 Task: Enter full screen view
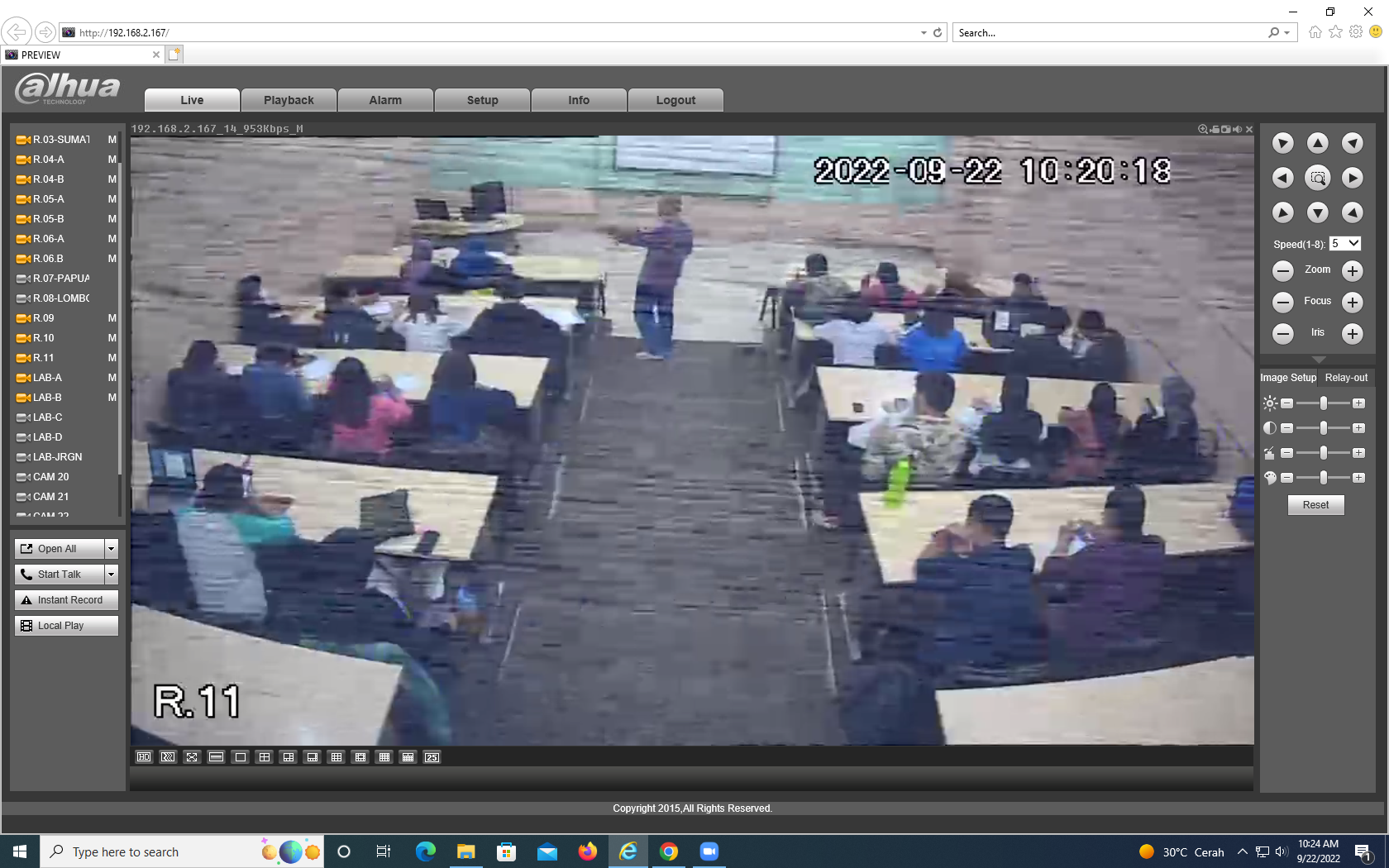[192, 757]
